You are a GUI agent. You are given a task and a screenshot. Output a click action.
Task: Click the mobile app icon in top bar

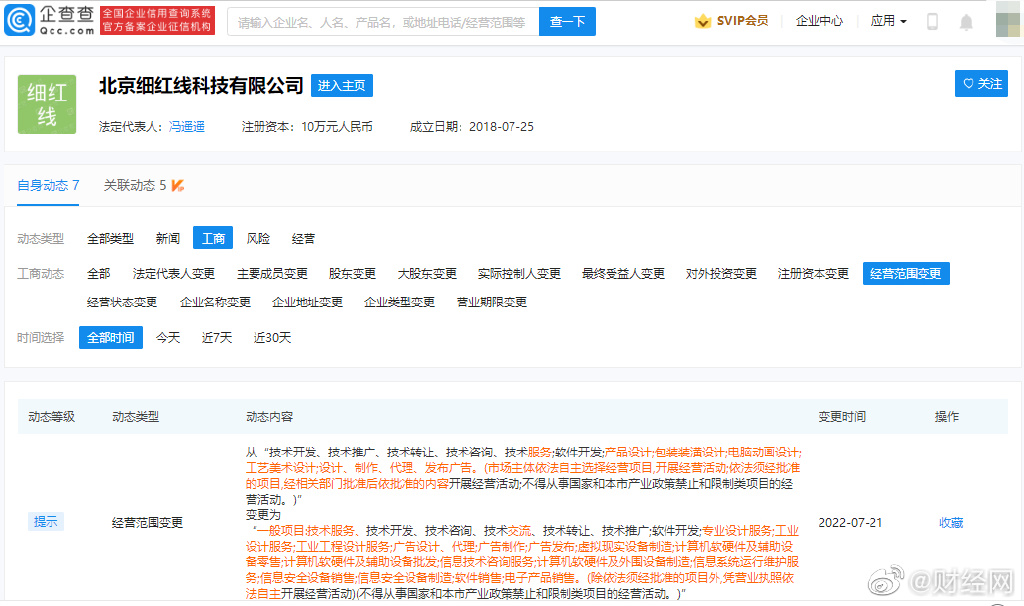[932, 20]
